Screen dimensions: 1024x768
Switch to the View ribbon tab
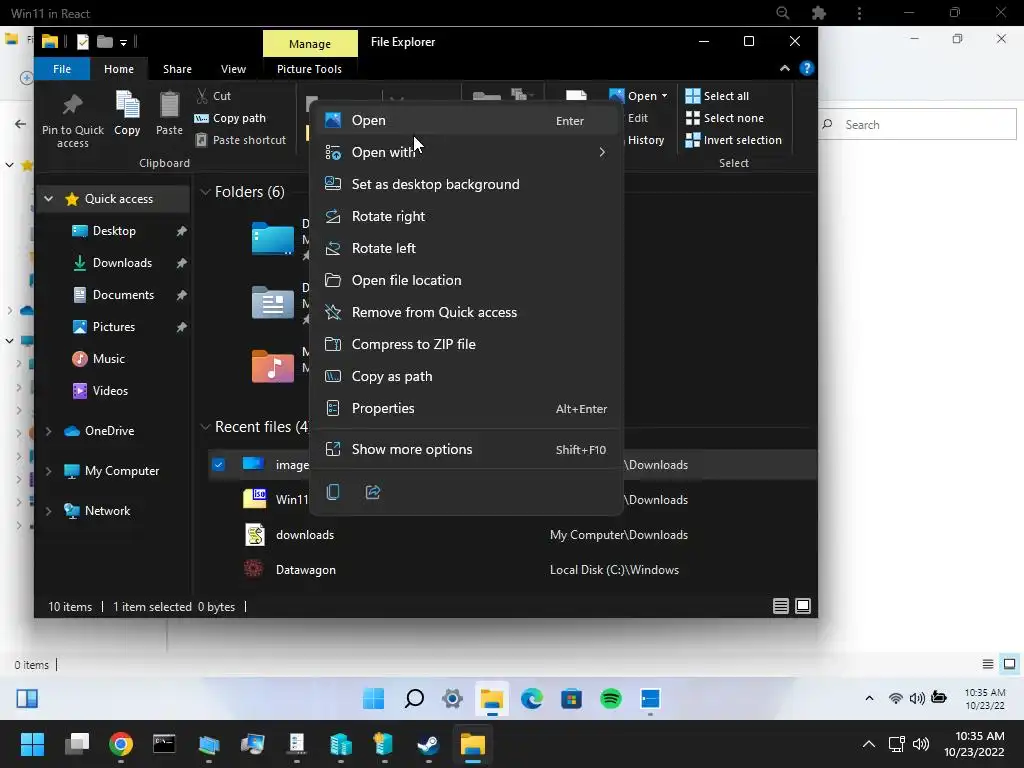[x=233, y=69]
